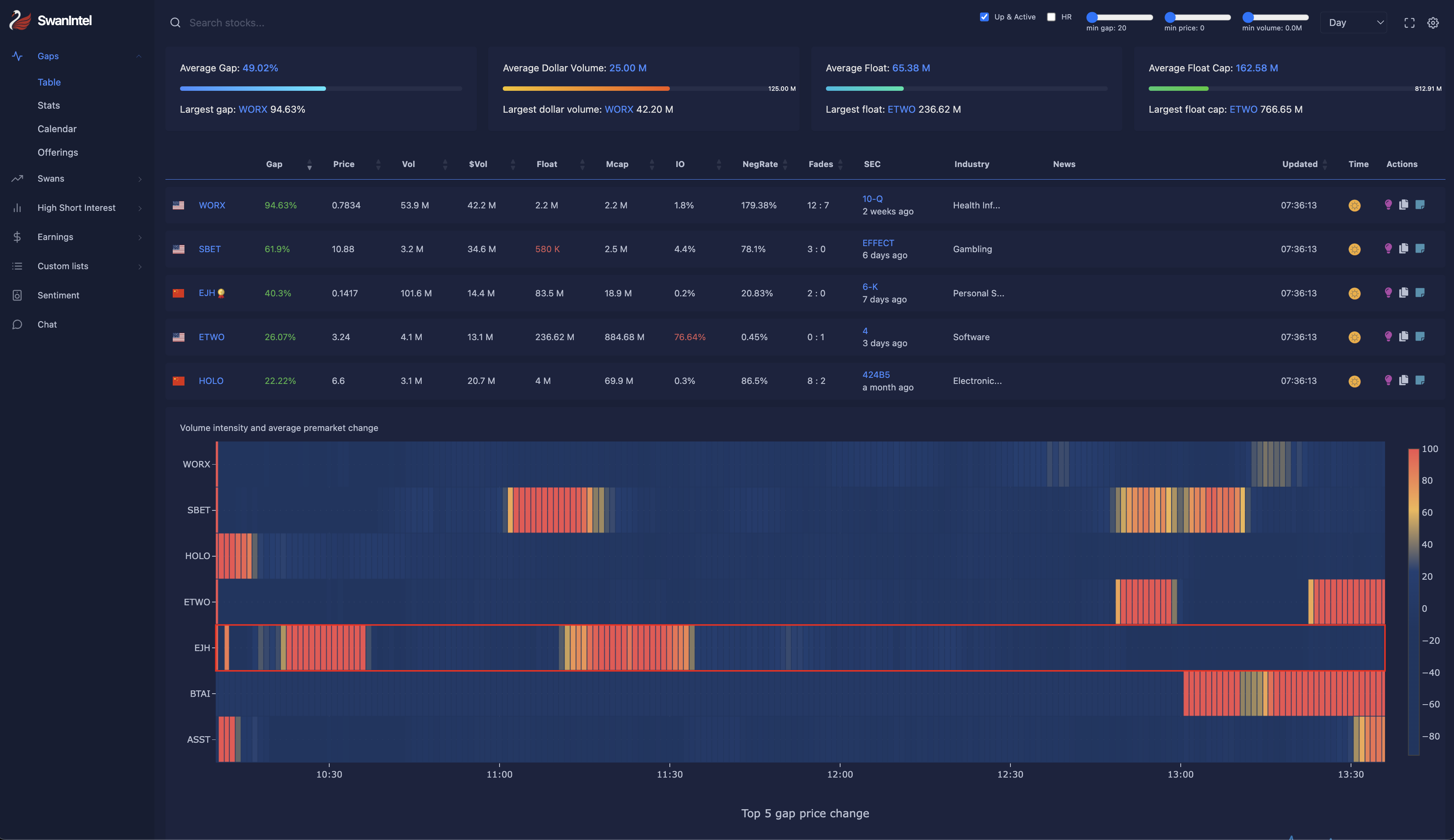Image resolution: width=1454 pixels, height=840 pixels.
Task: Click the lightbulb icon in the ETWO row
Action: [1388, 336]
